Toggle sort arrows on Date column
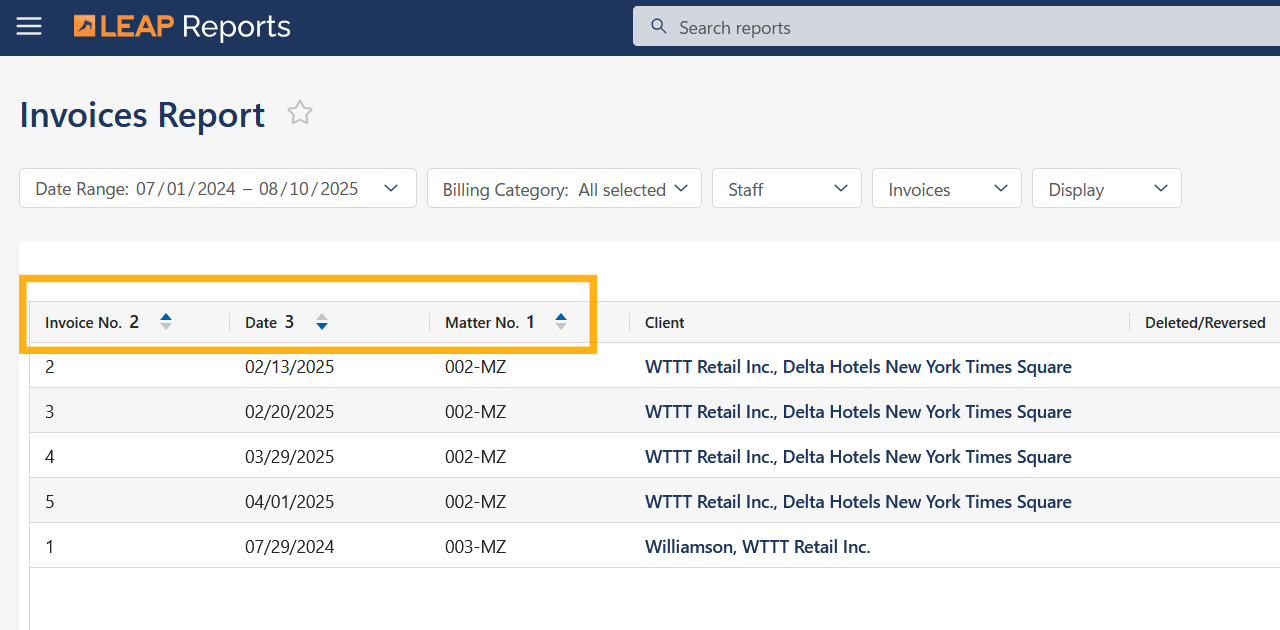This screenshot has height=630, width=1280. (322, 322)
